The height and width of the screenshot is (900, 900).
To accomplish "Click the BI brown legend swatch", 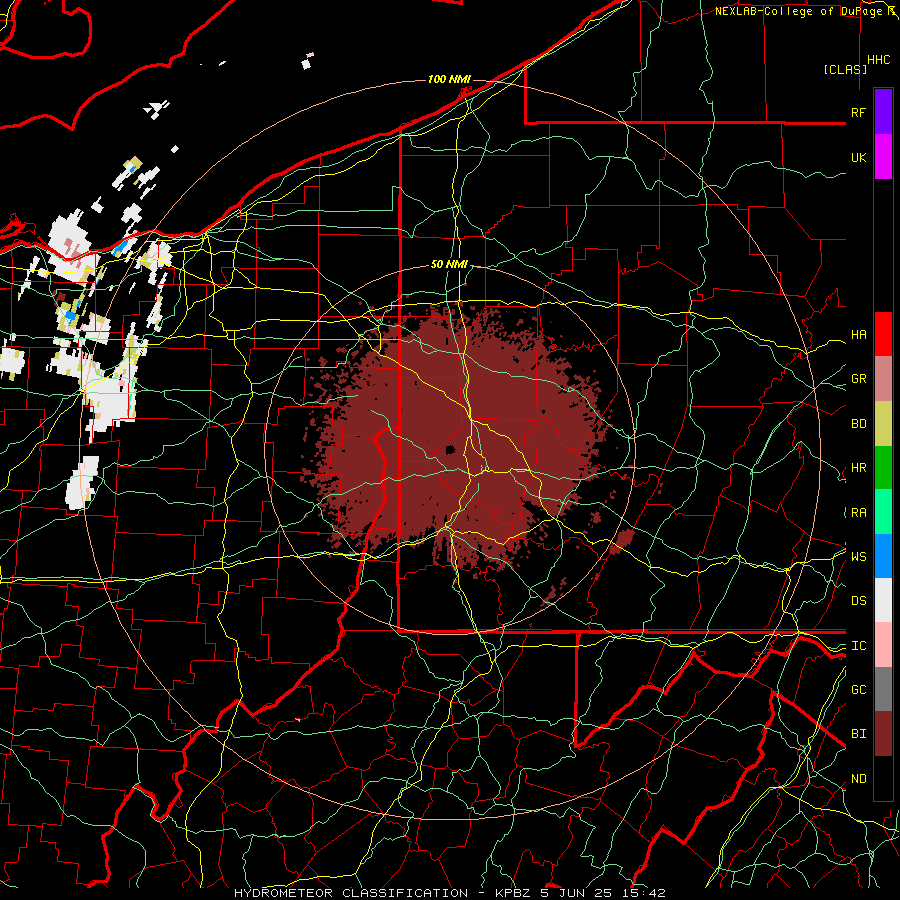I will (883, 734).
